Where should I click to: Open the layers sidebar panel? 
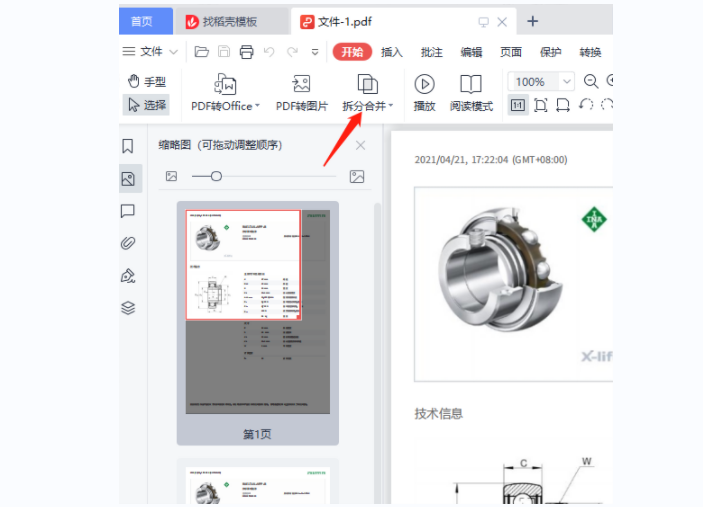[x=128, y=308]
